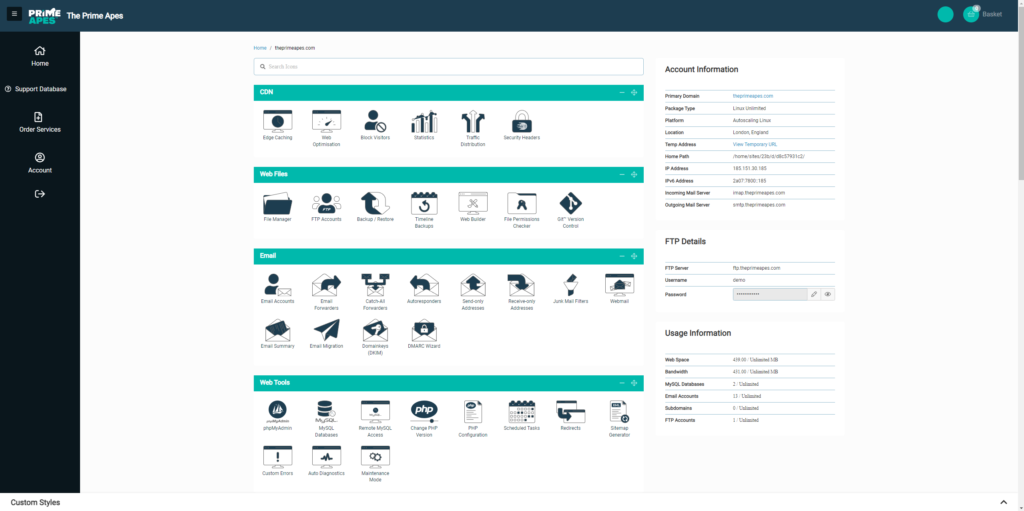Click the logout icon in sidebar
Image resolution: width=1024 pixels, height=511 pixels.
tap(40, 194)
